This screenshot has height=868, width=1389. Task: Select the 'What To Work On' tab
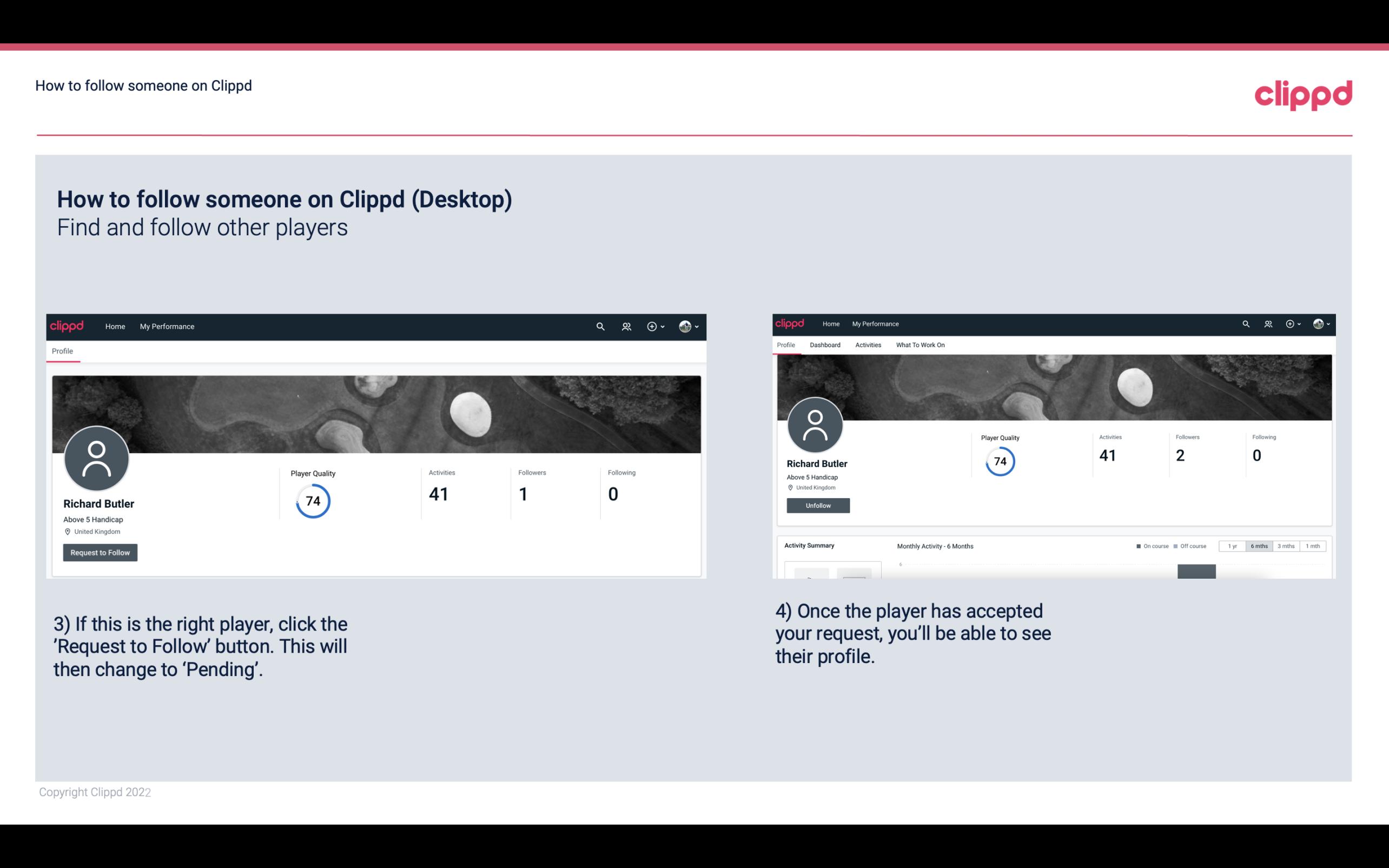(920, 345)
